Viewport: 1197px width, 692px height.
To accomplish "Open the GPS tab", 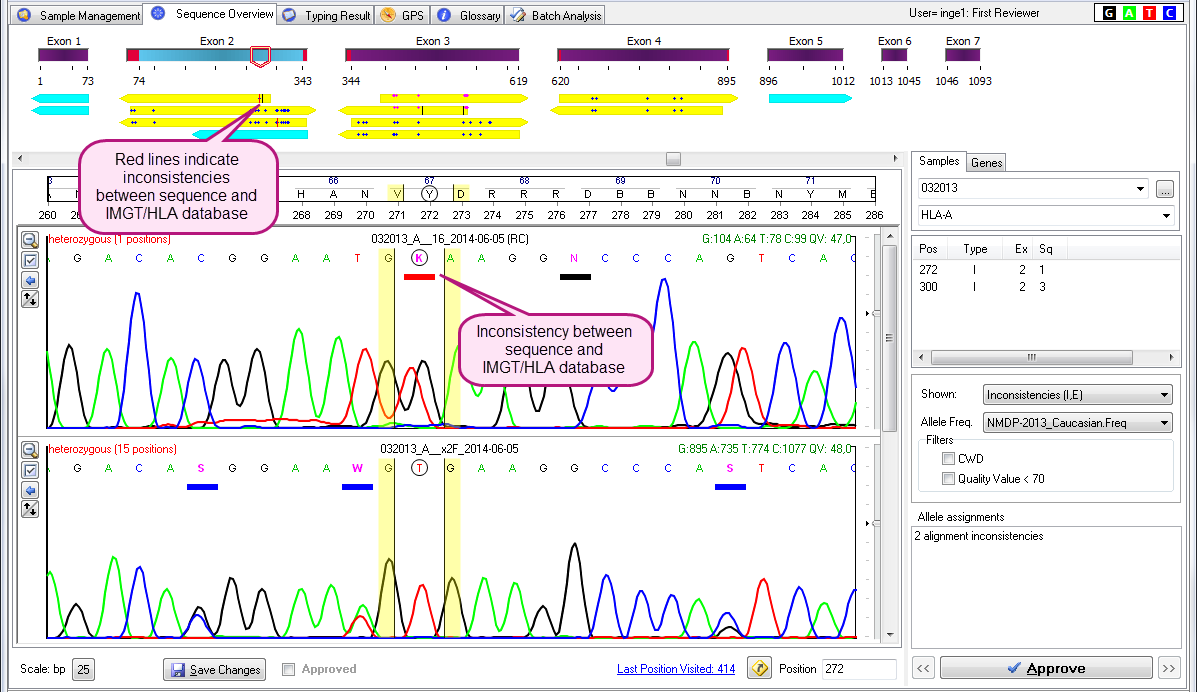I will [402, 15].
